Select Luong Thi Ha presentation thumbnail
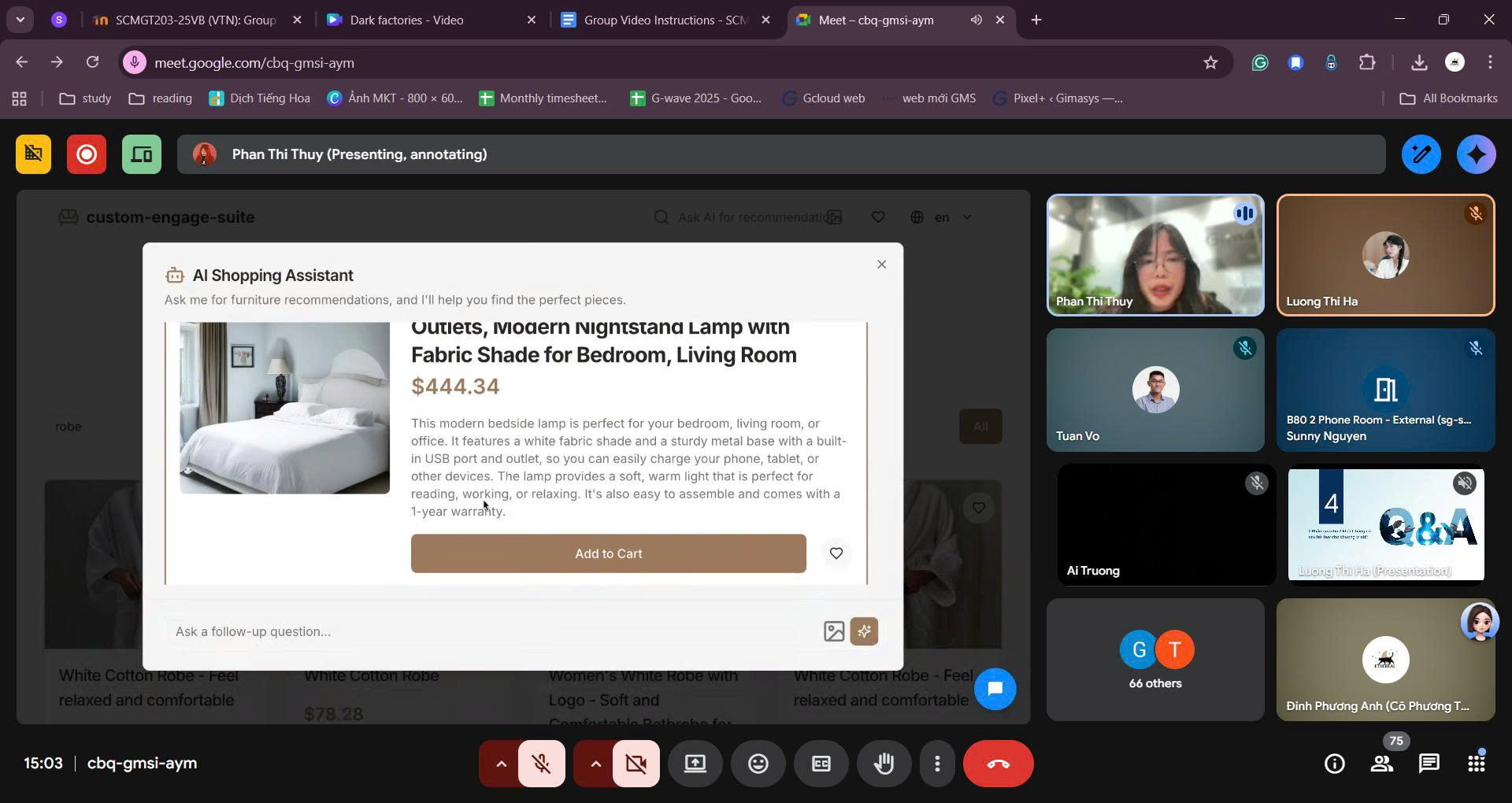This screenshot has height=803, width=1512. [x=1385, y=524]
